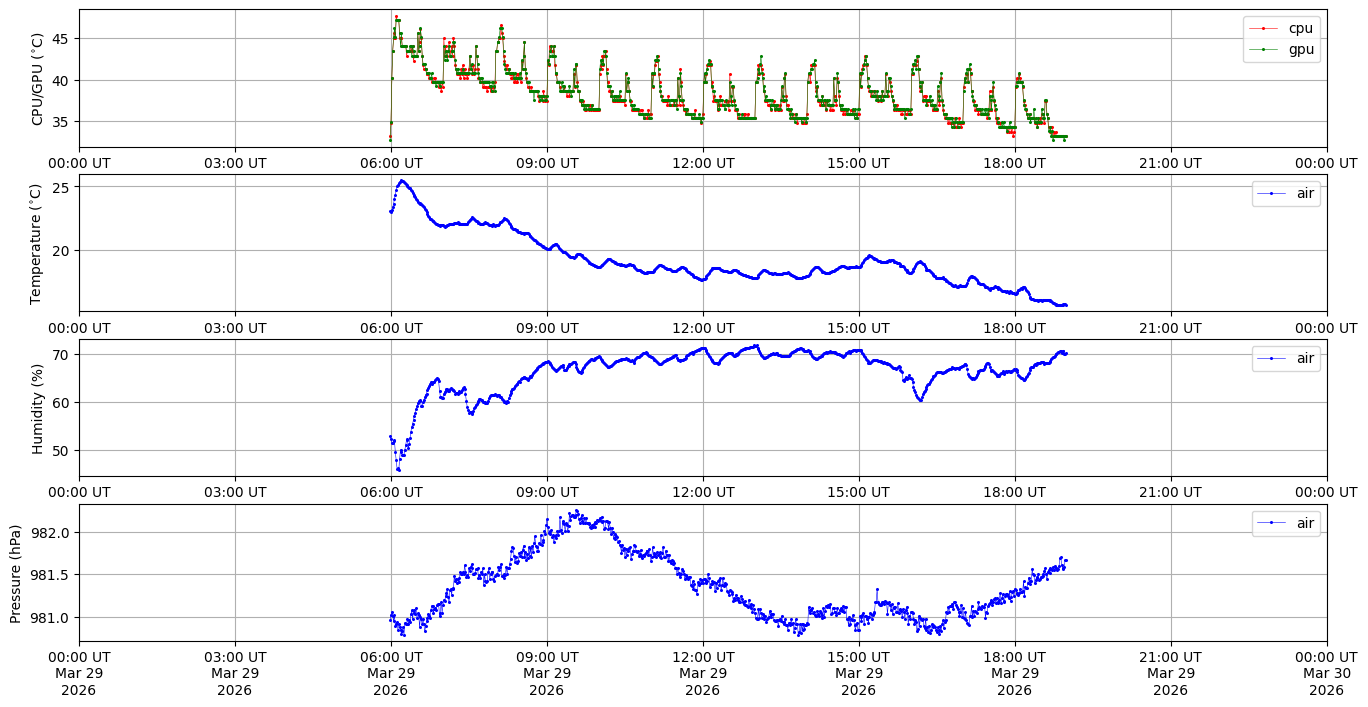1368x707 pixels.
Task: Click the humidity curve's lowest dip near 06:00
Action: coord(398,469)
